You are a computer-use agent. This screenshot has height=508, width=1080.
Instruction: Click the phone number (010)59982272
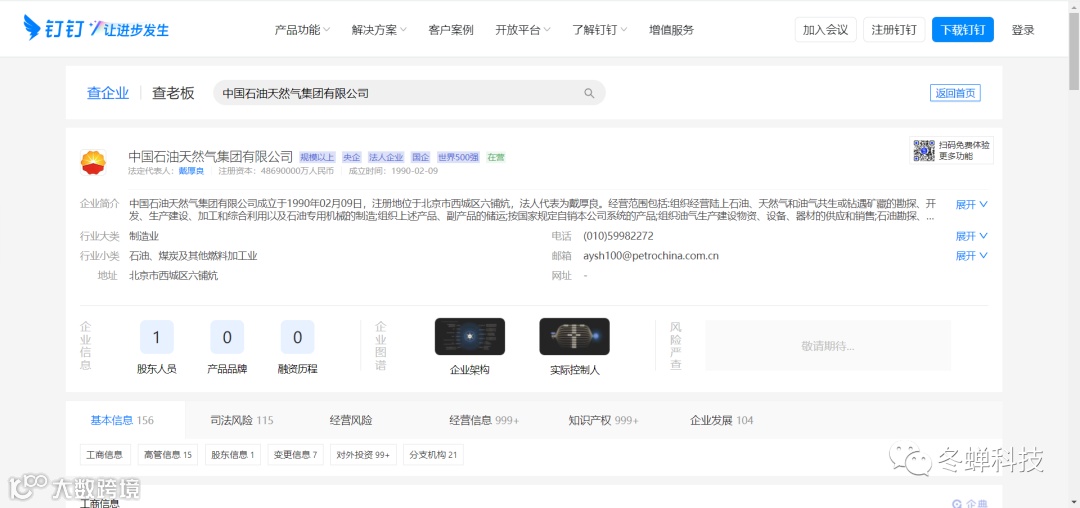(x=619, y=236)
